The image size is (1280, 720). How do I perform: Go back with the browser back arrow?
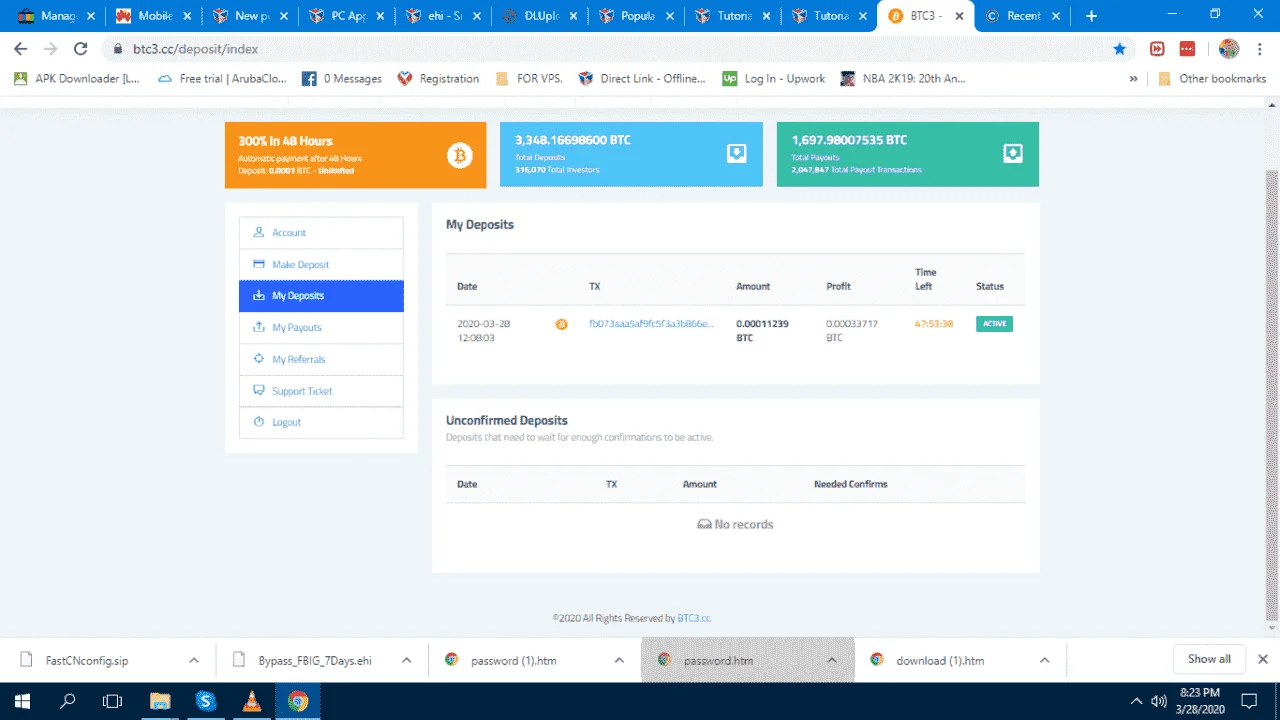[x=20, y=48]
